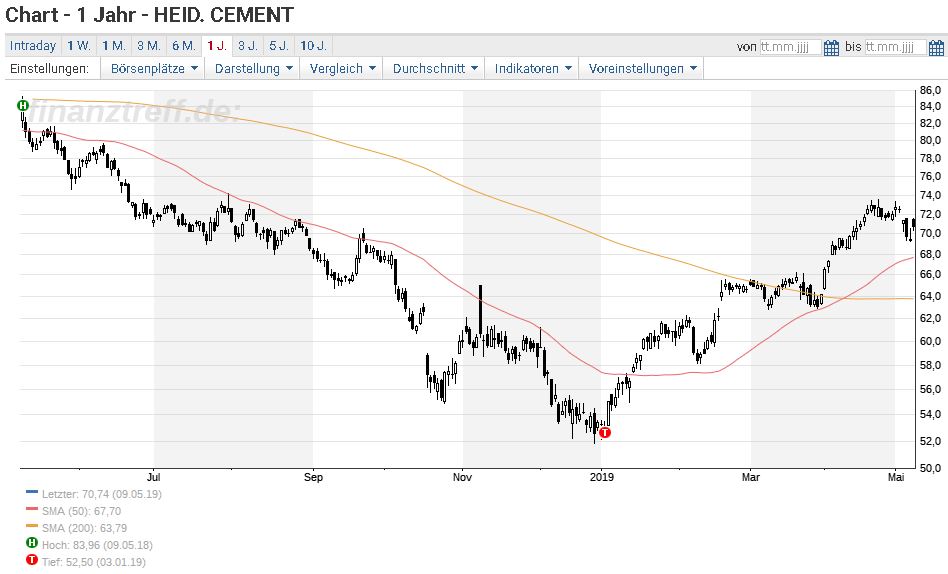This screenshot has width=948, height=574.
Task: Open the 'von' date calendar picker icon
Action: click(x=831, y=47)
